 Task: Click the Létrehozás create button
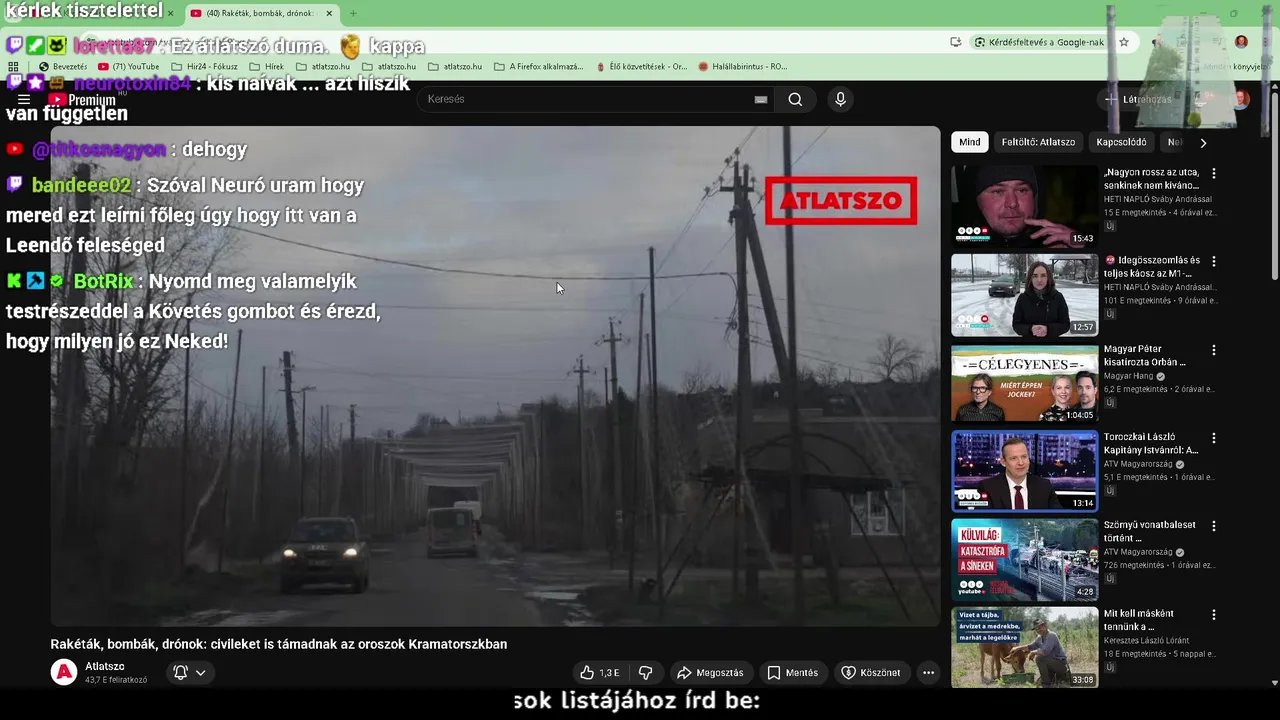(1138, 99)
